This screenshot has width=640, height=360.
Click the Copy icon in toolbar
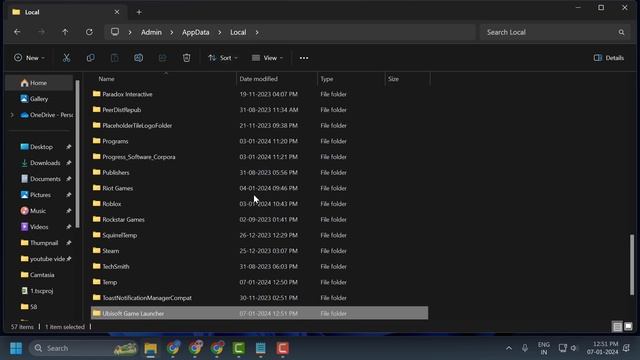(x=91, y=58)
